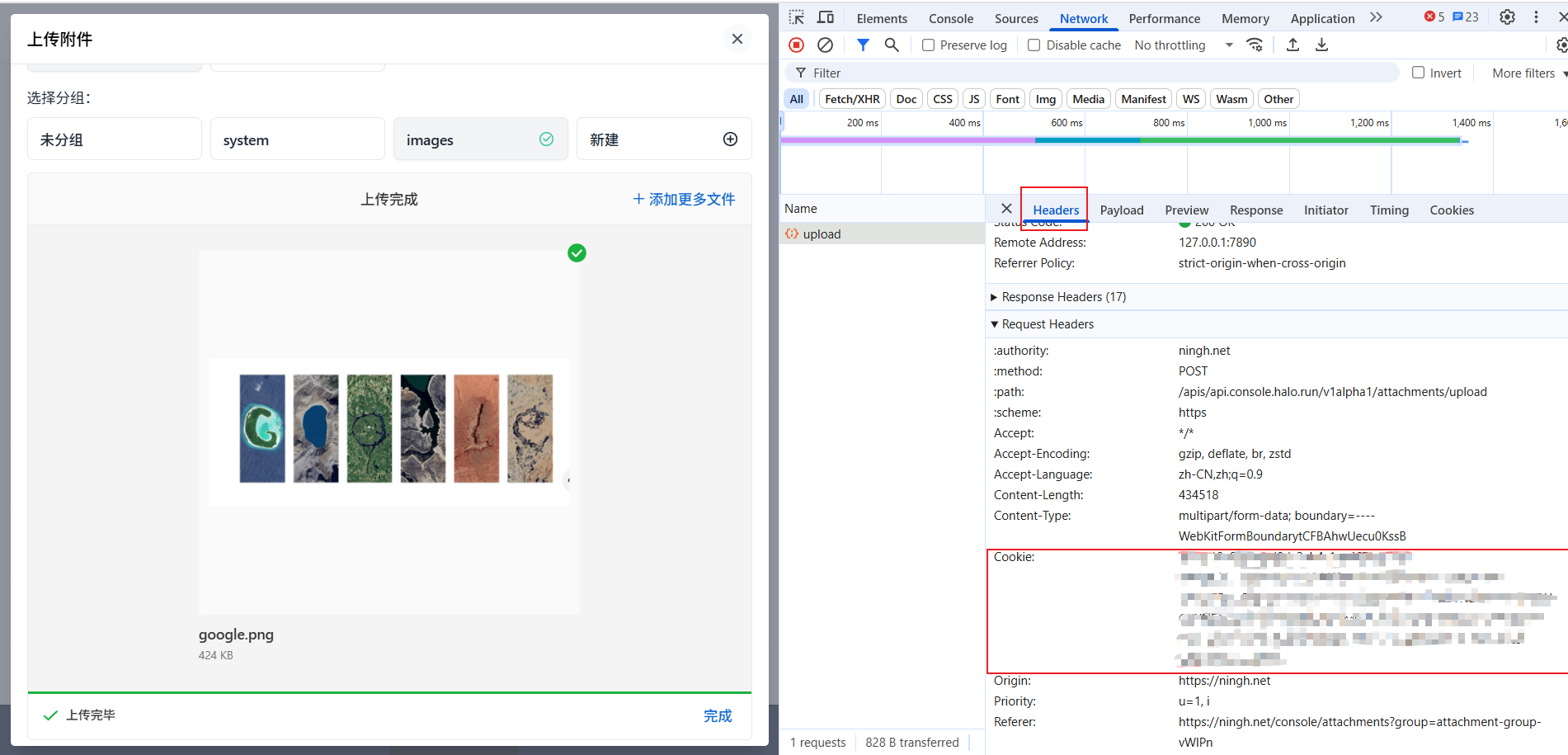Screen dimensions: 1568x755
Task: Click green check on uploaded file
Action: [x=577, y=252]
